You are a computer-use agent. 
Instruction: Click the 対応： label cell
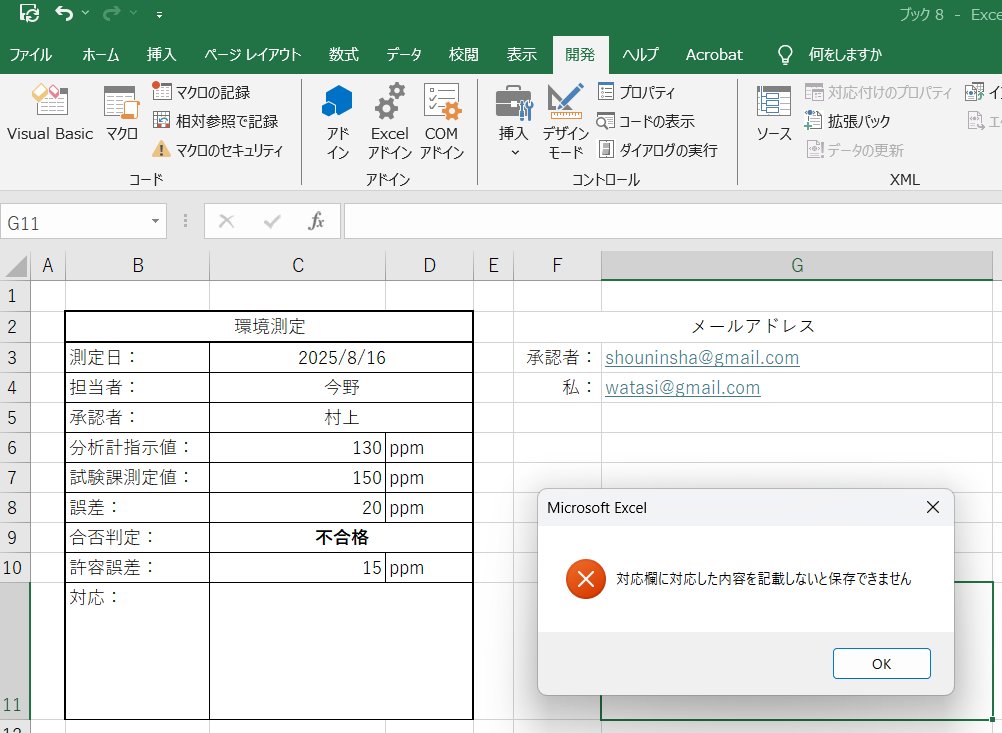(137, 651)
